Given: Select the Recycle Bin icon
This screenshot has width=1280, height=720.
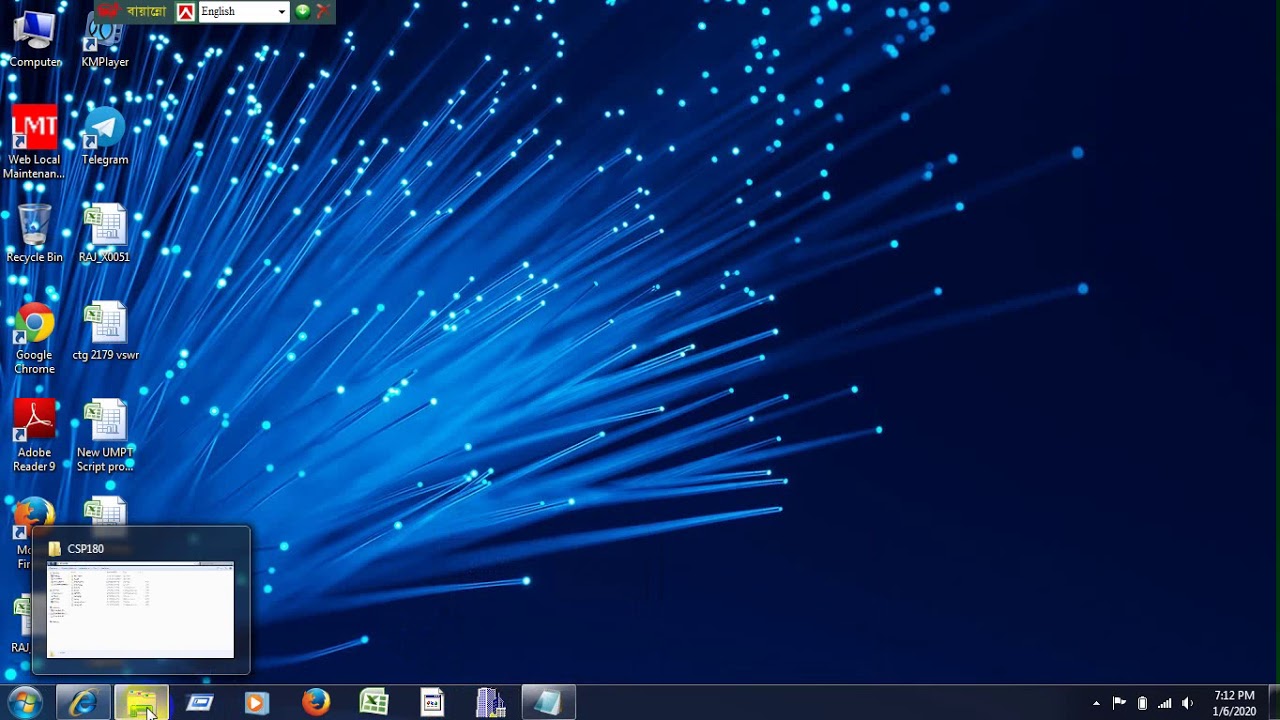Looking at the screenshot, I should [34, 234].
